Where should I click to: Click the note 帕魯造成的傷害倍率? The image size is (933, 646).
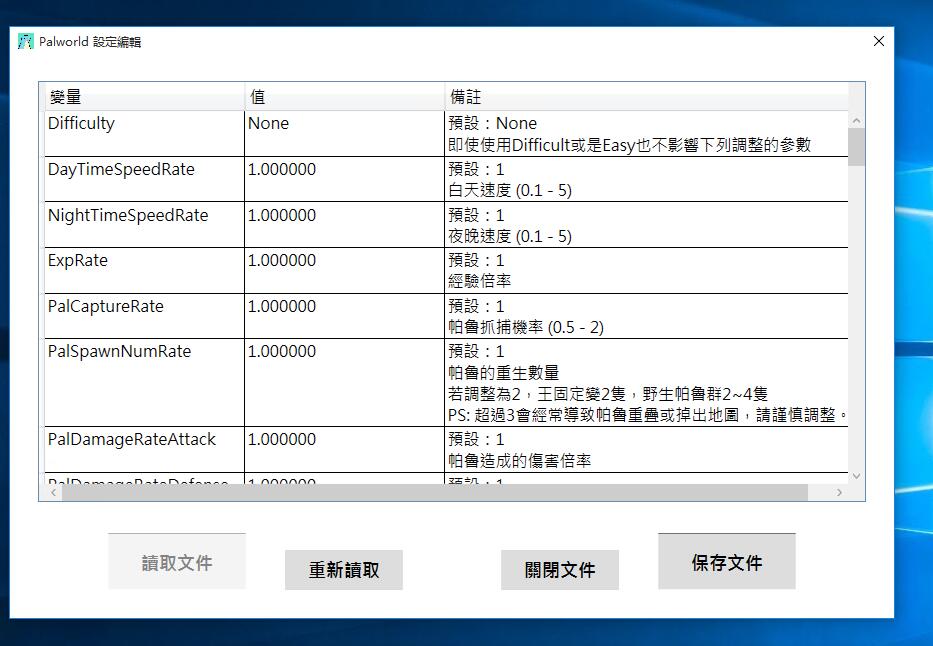coord(519,461)
